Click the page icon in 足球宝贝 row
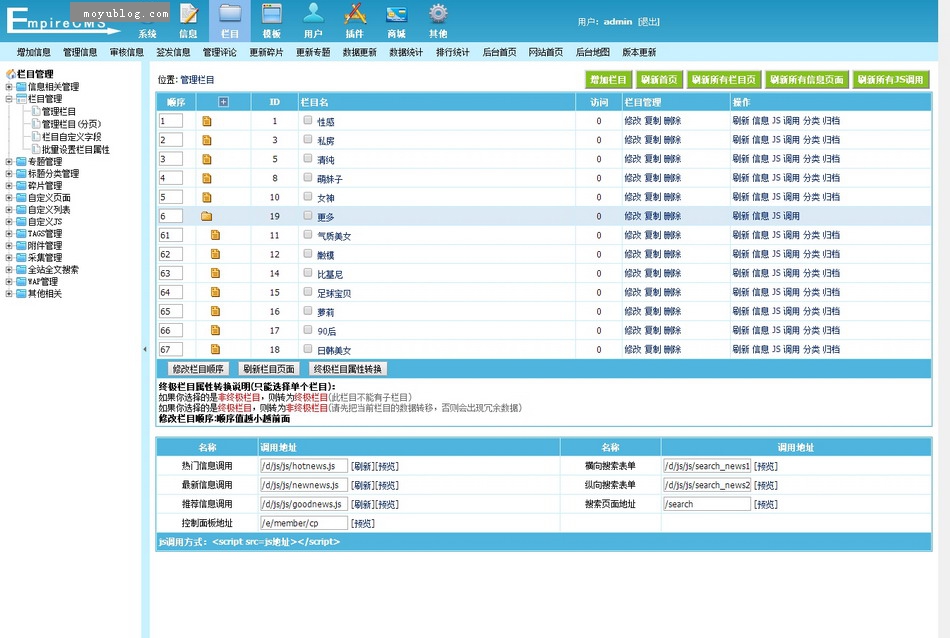The height and width of the screenshot is (638, 950). pyautogui.click(x=215, y=293)
